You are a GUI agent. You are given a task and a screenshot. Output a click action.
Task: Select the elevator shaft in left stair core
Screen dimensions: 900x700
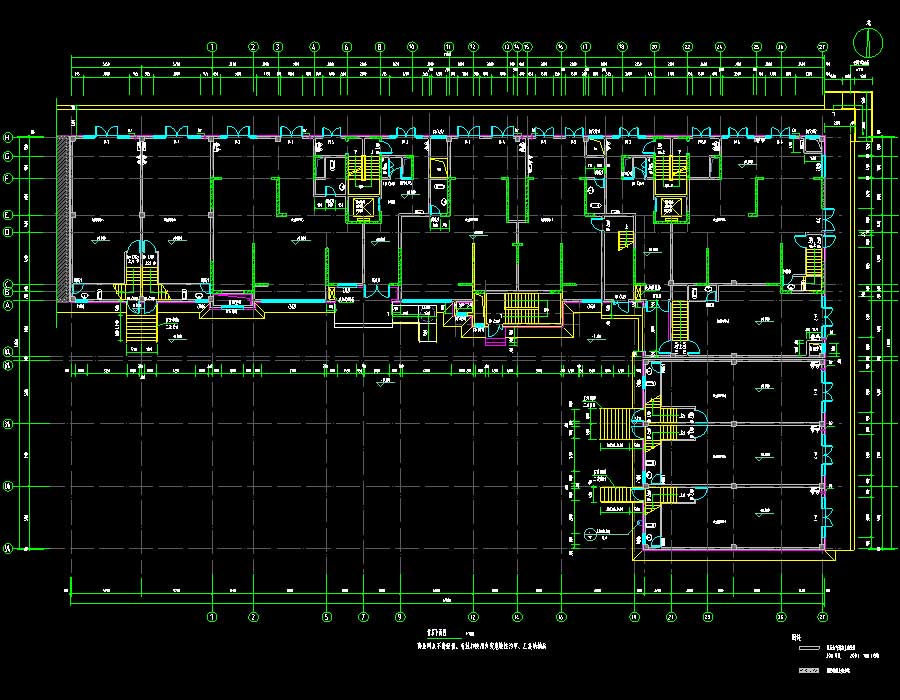[x=360, y=208]
